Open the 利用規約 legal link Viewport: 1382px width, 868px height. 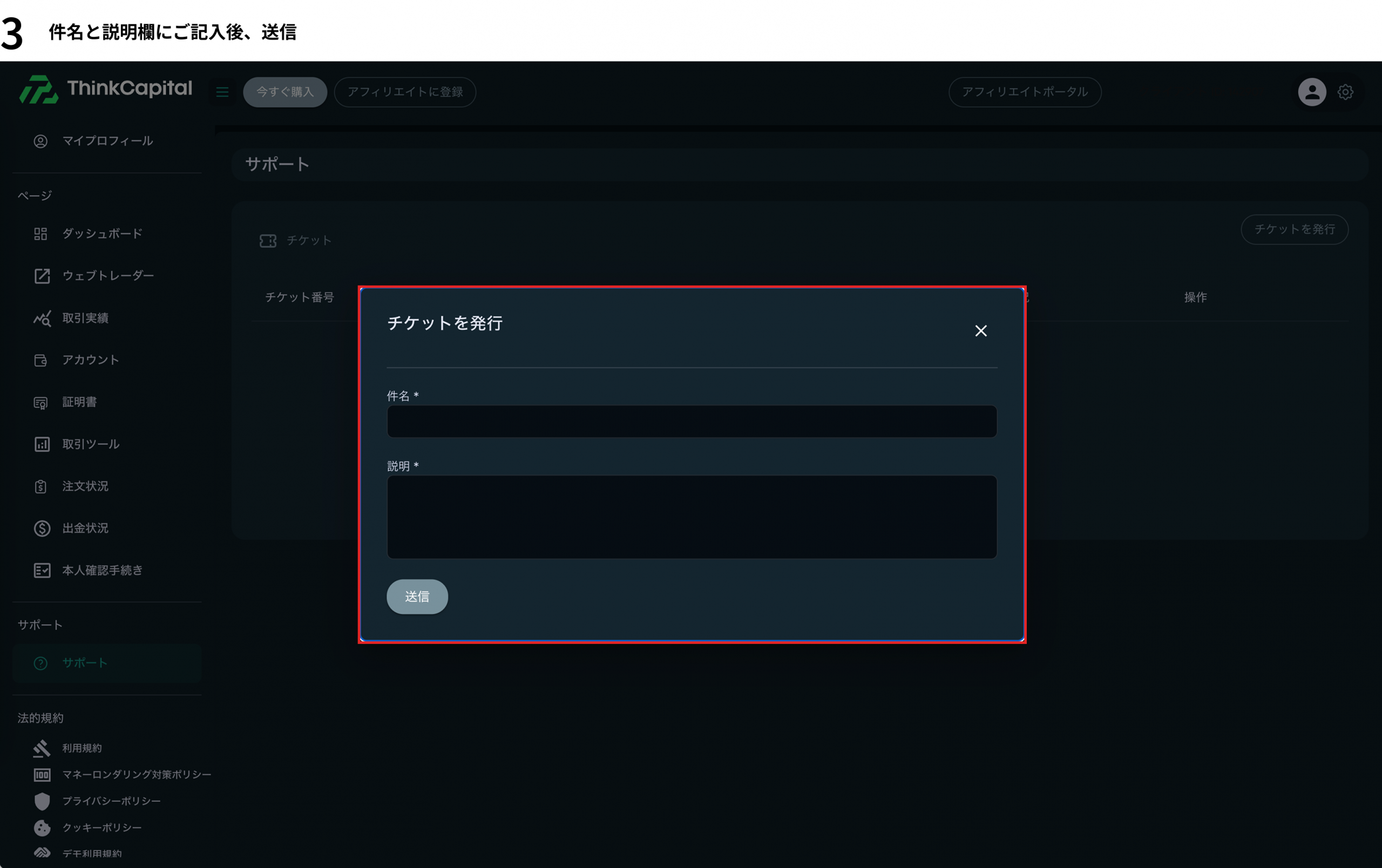[82, 748]
